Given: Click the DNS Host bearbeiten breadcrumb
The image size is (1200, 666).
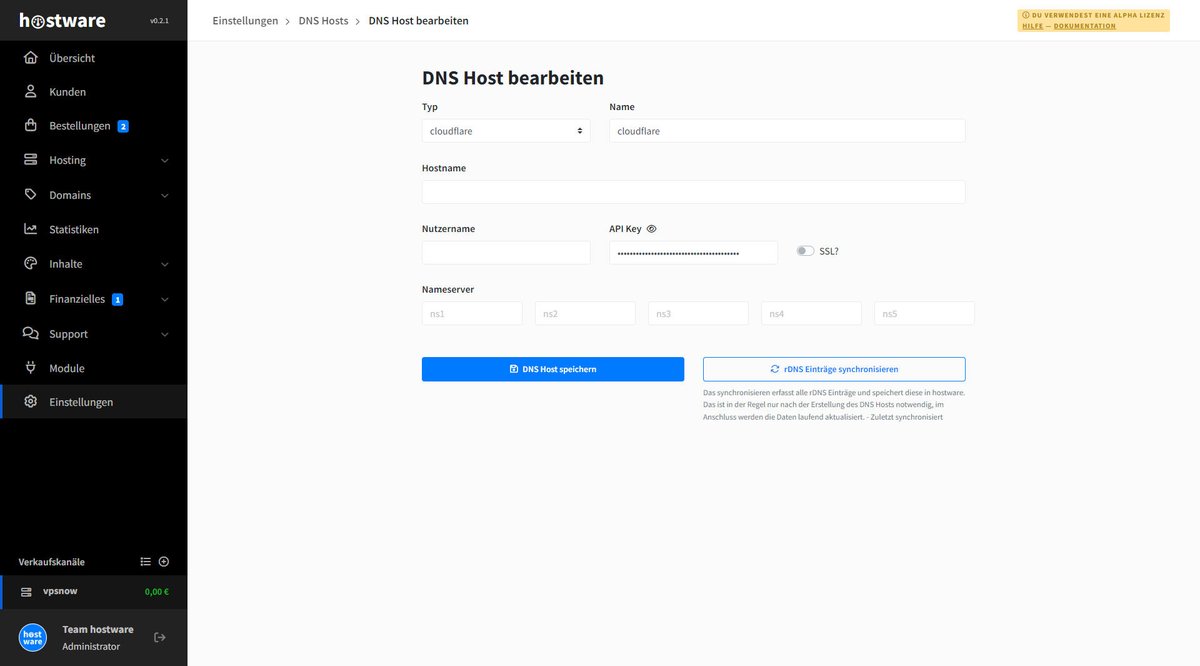Looking at the screenshot, I should pos(418,20).
